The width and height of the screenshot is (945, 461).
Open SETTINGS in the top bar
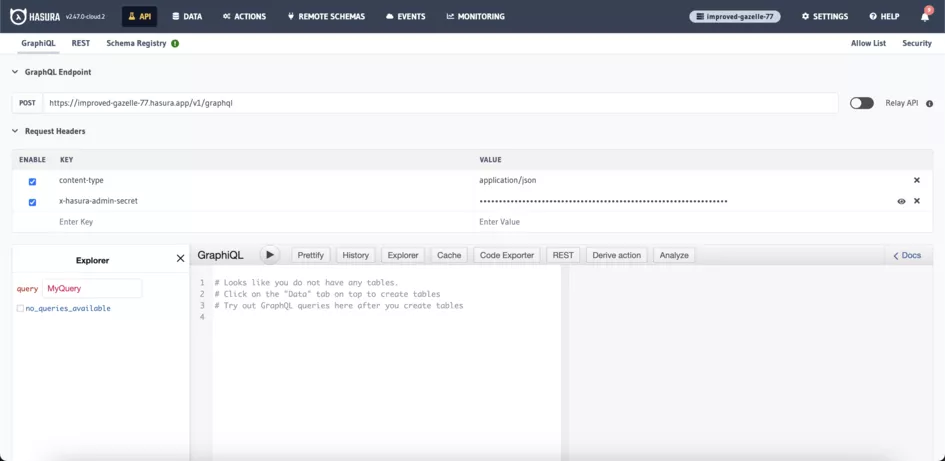[824, 16]
